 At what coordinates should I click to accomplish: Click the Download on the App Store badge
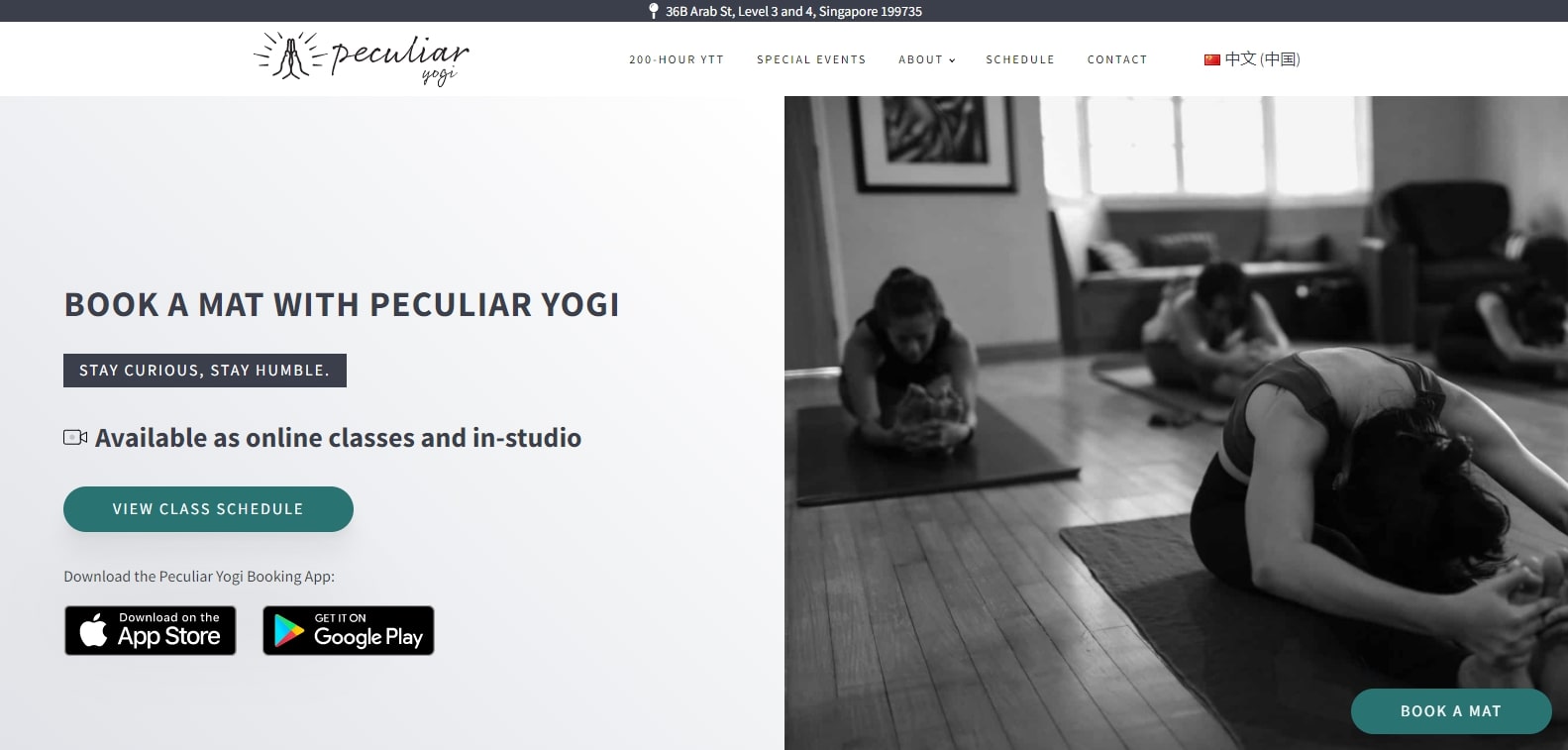[151, 630]
